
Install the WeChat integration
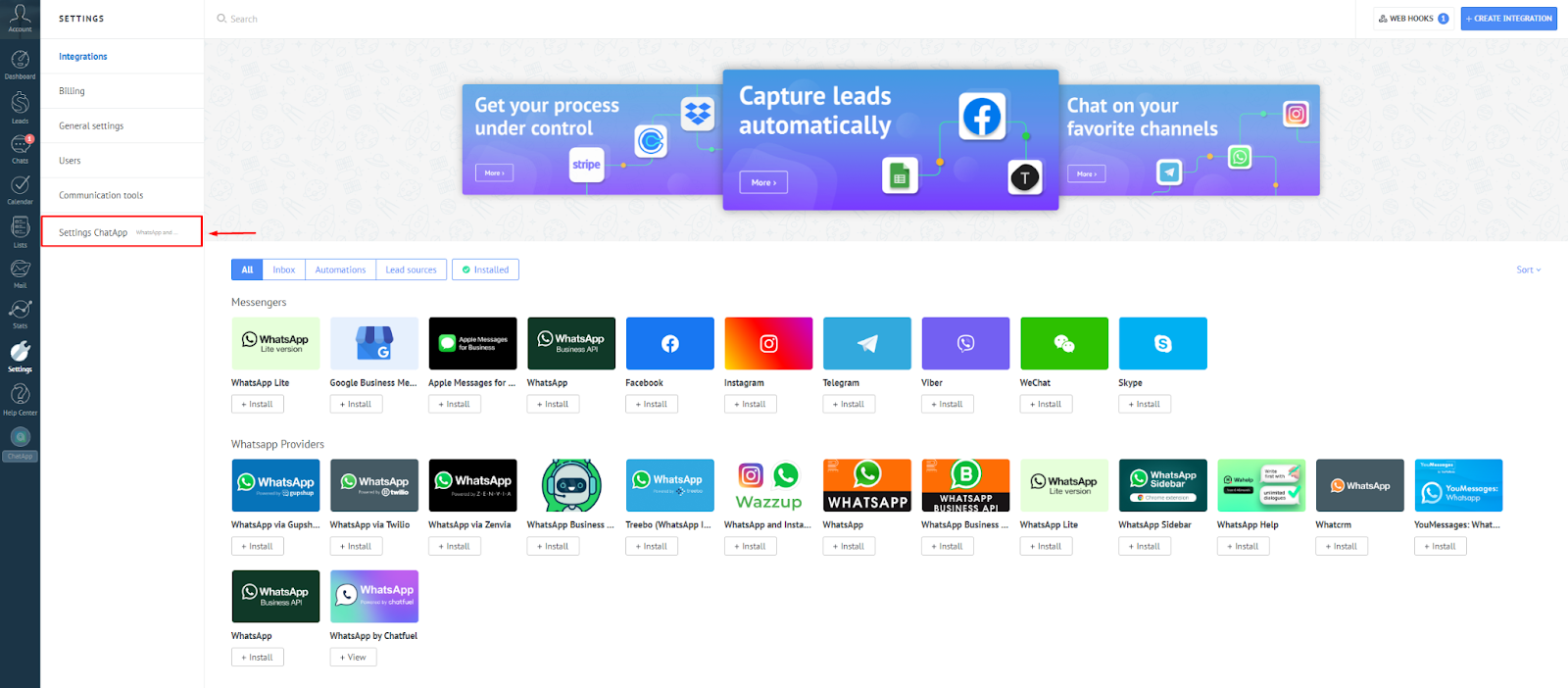point(1046,404)
